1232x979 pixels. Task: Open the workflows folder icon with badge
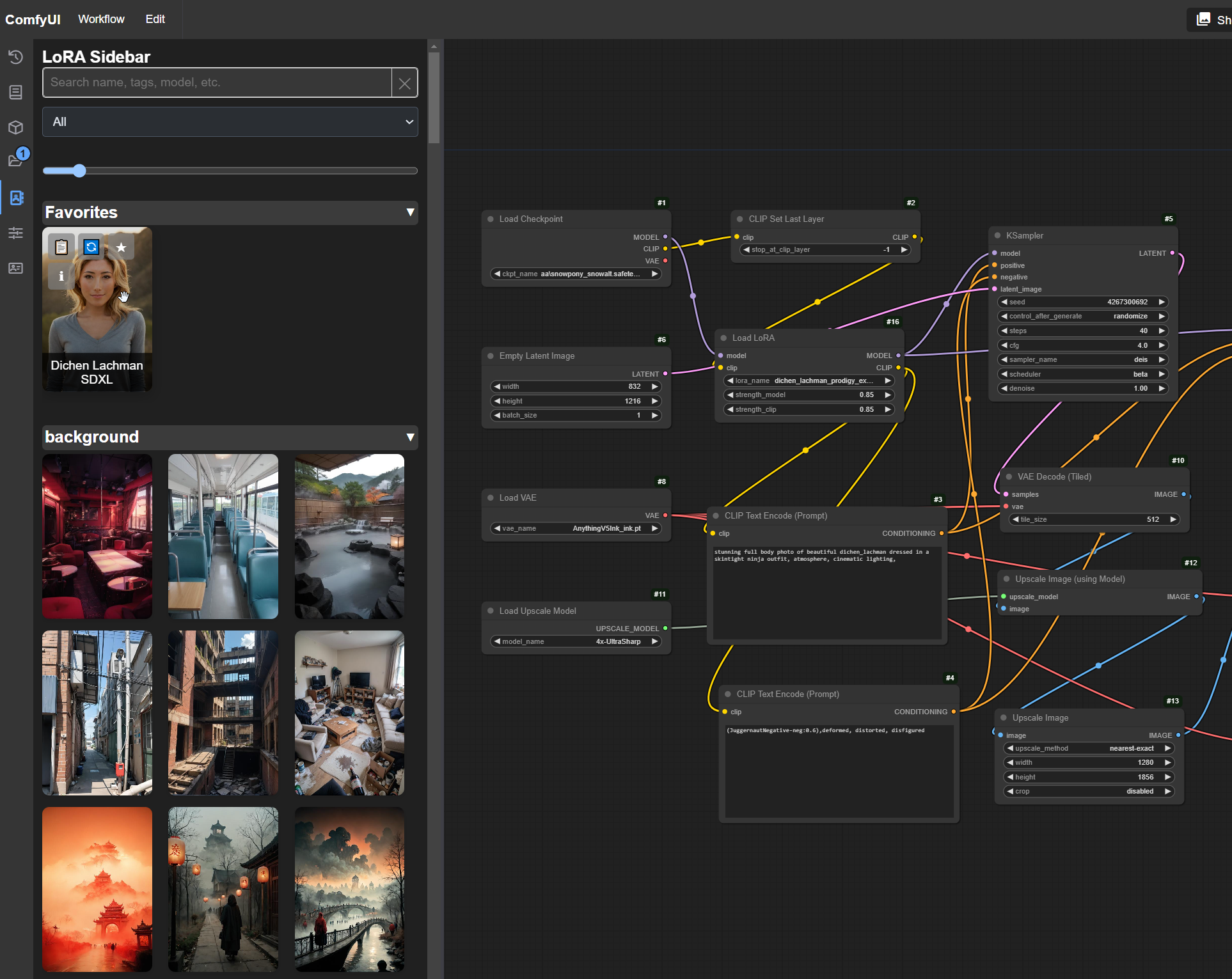pyautogui.click(x=16, y=160)
